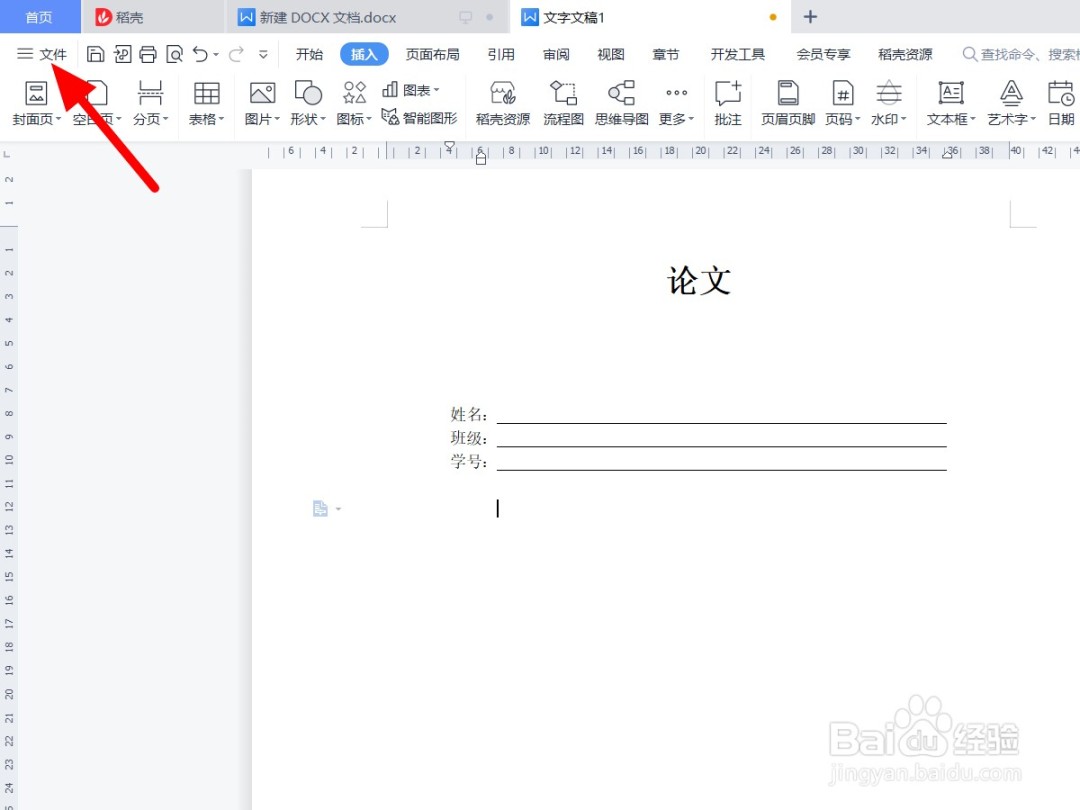Insert a cover page (封面页)
Image resolution: width=1080 pixels, height=810 pixels.
(x=35, y=103)
